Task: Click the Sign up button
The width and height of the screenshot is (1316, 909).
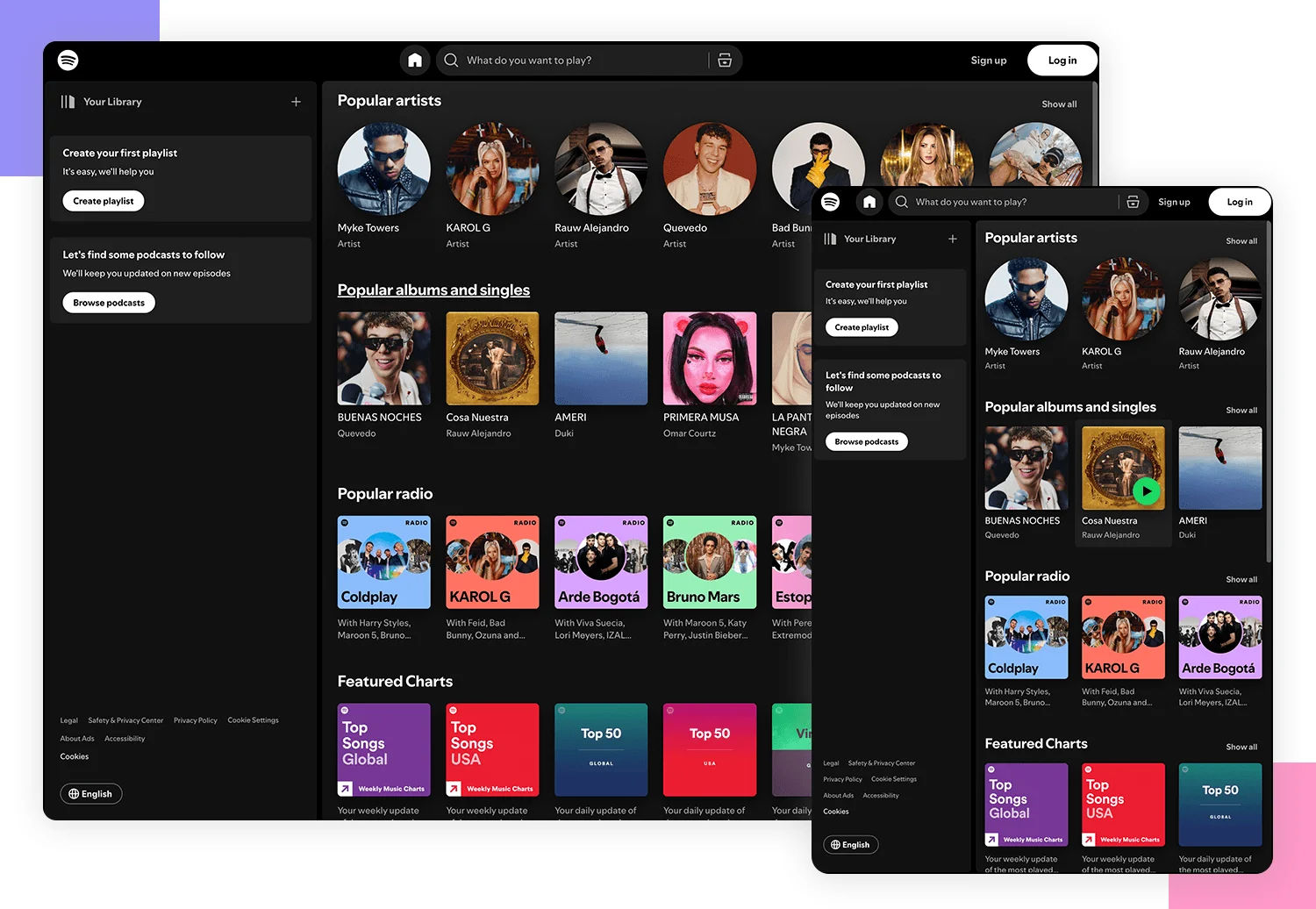Action: [x=988, y=60]
